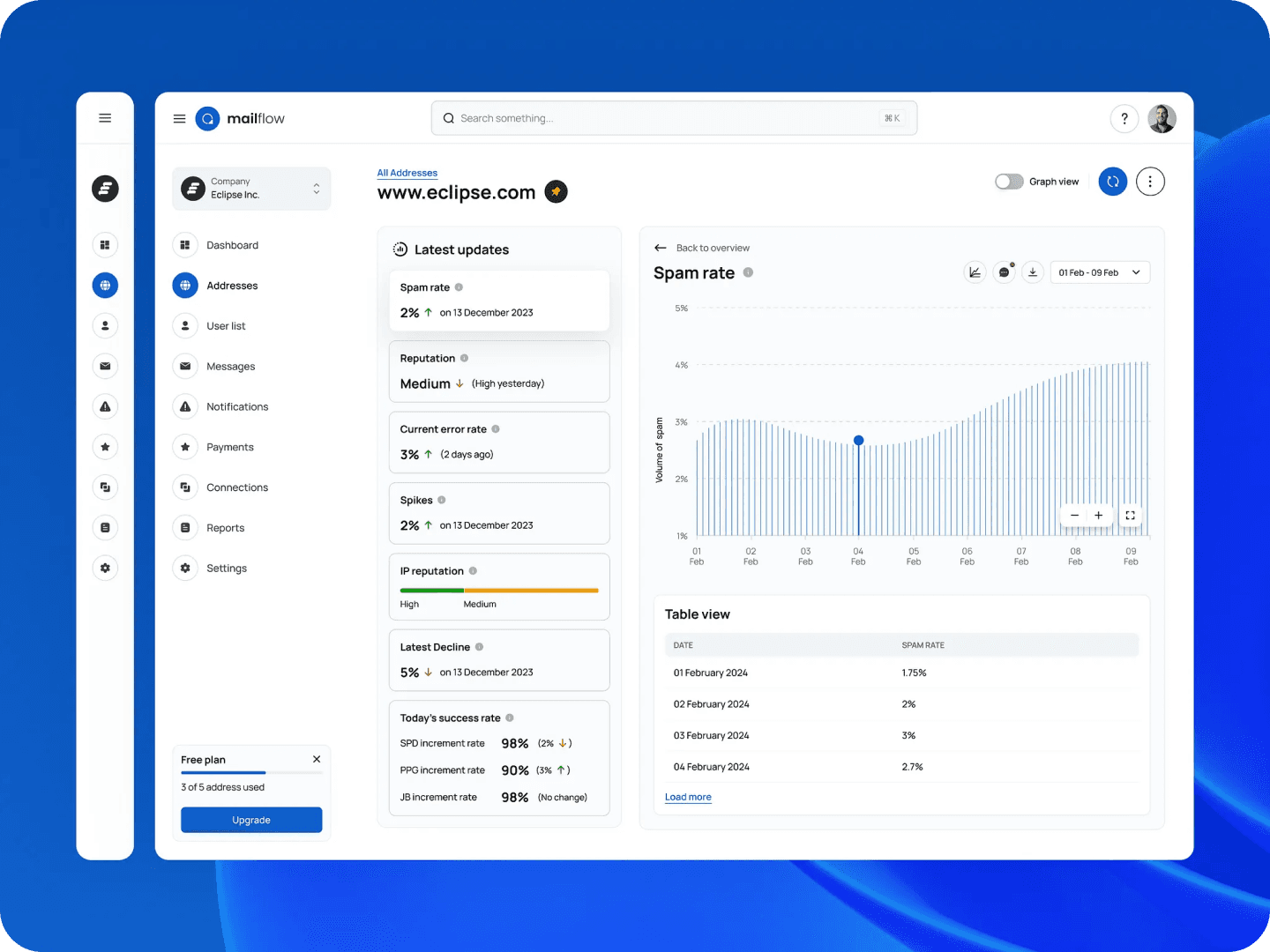
Task: Click the Search something input field
Action: pos(674,118)
